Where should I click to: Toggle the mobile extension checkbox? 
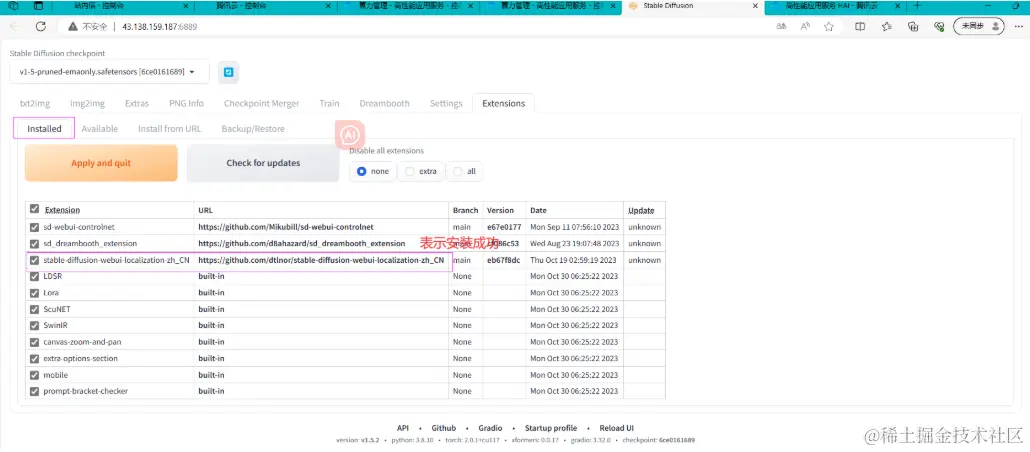point(34,374)
